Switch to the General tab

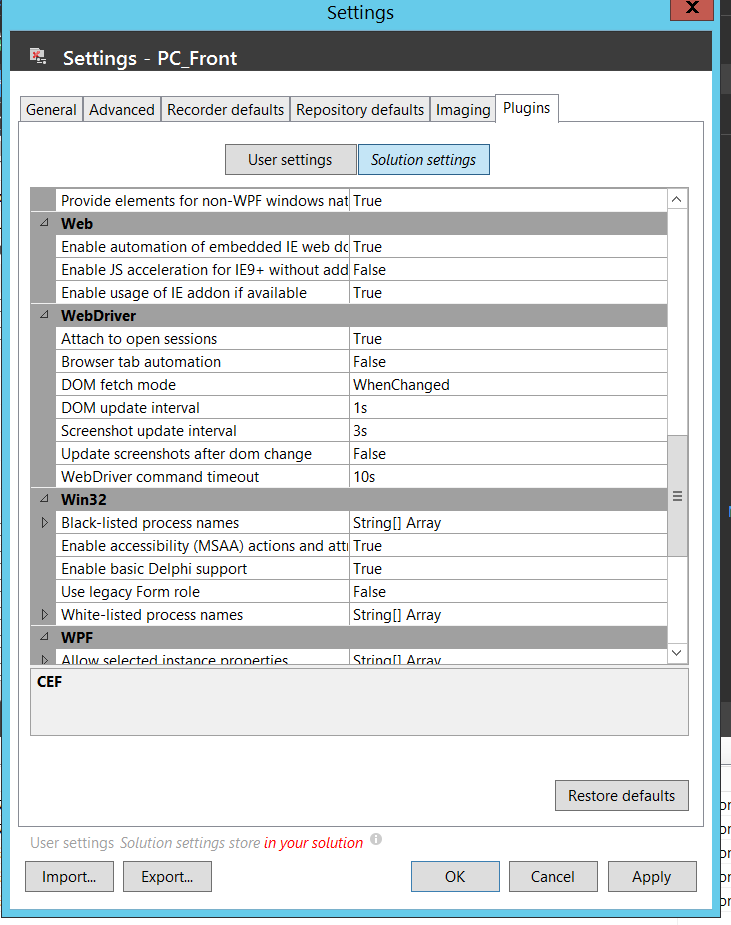coord(51,110)
